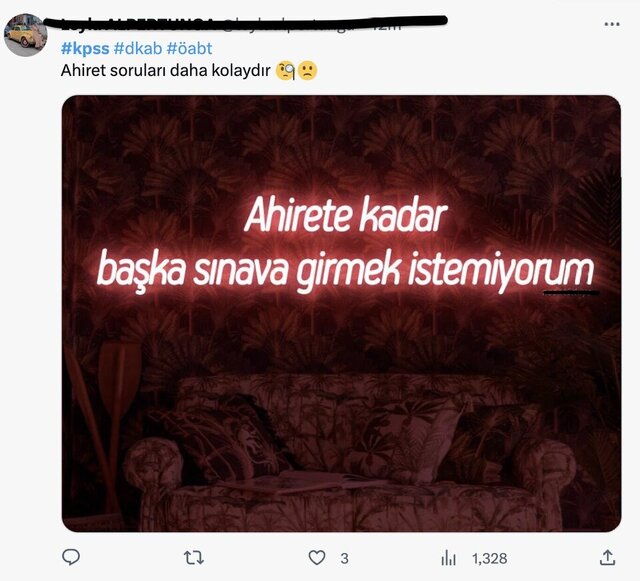Open tweet text 'Ahiret soruları daha kolaydır'
This screenshot has width=640, height=581.
(x=166, y=71)
